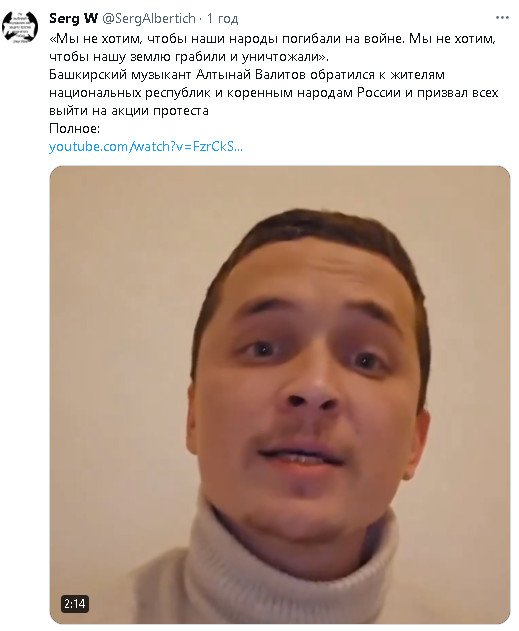Click the display name Serg W
Image resolution: width=519 pixels, height=631 pixels.
click(73, 18)
